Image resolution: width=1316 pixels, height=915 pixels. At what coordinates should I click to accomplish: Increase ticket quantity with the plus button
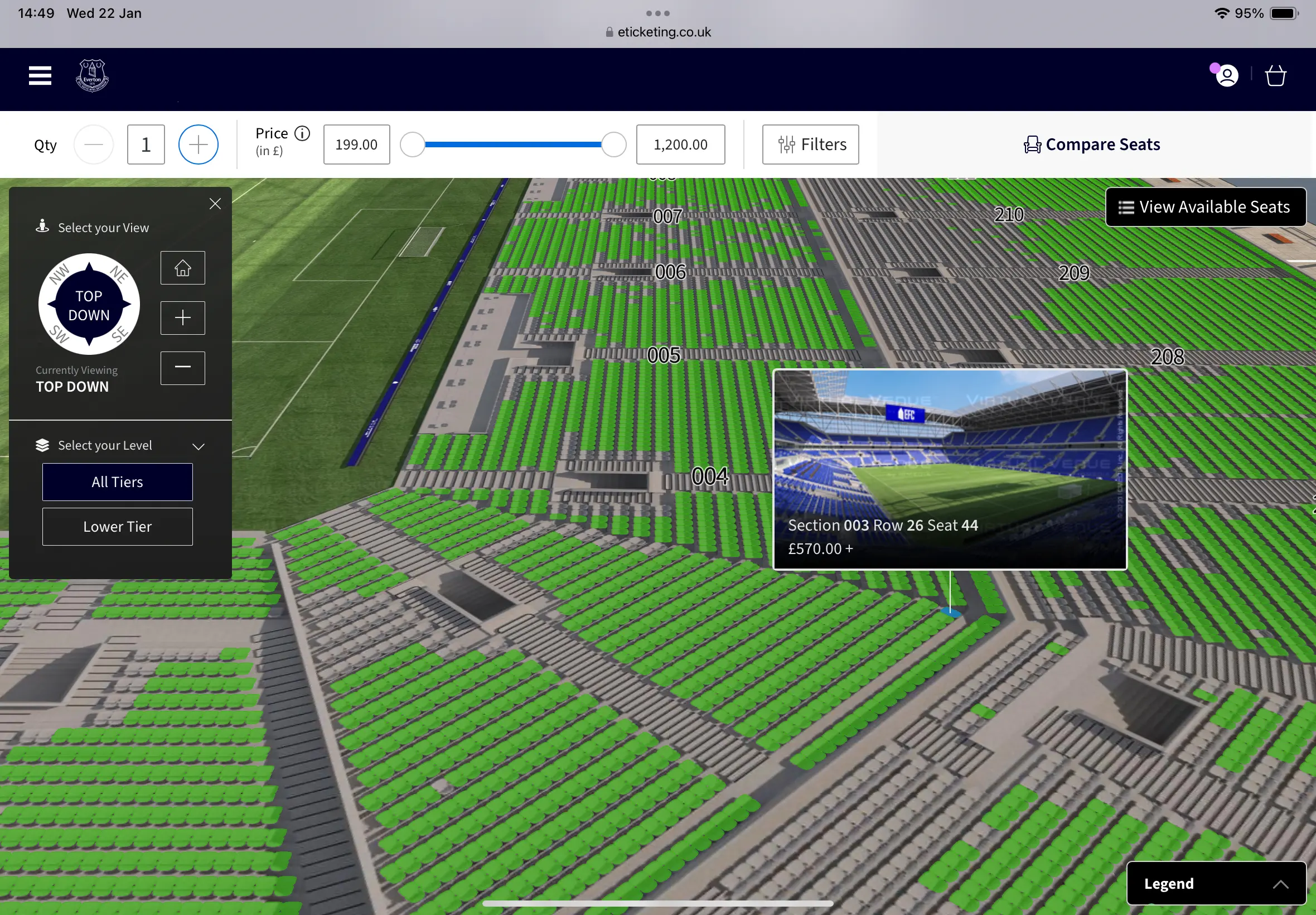[x=198, y=145]
